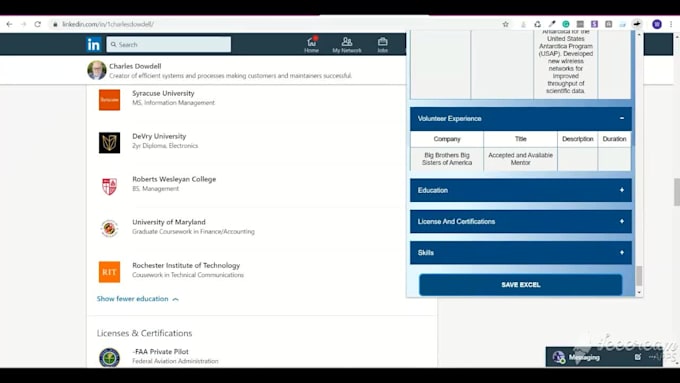
Task: Click the page vertical scrollbar thumb
Action: [677, 192]
